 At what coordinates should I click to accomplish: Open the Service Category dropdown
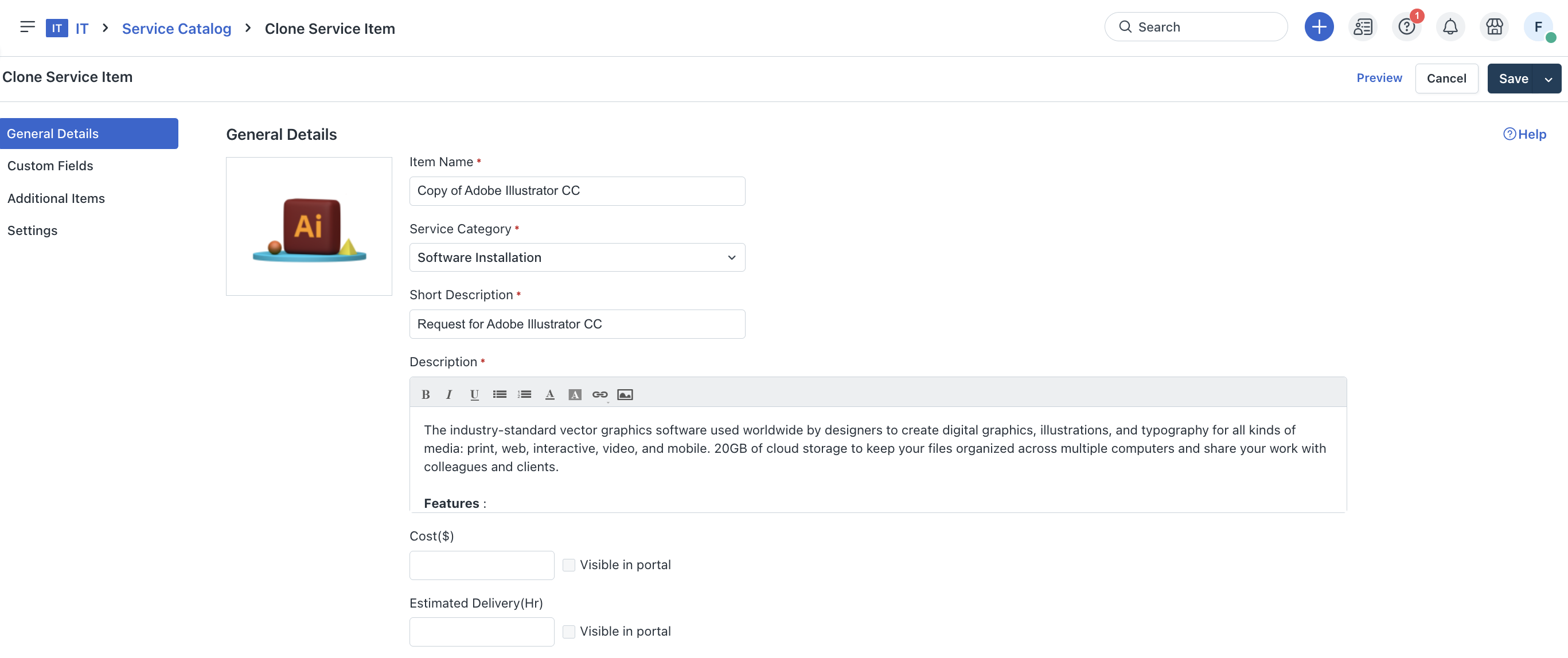(x=576, y=258)
